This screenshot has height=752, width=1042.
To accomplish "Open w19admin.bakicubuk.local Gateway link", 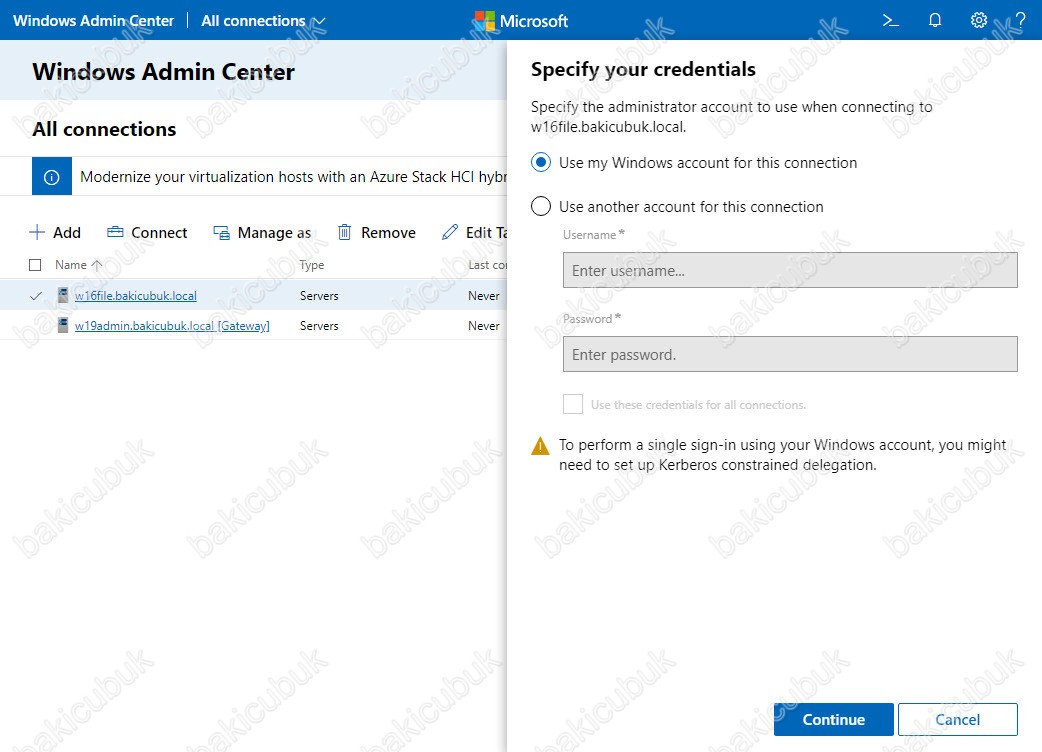I will pyautogui.click(x=172, y=326).
